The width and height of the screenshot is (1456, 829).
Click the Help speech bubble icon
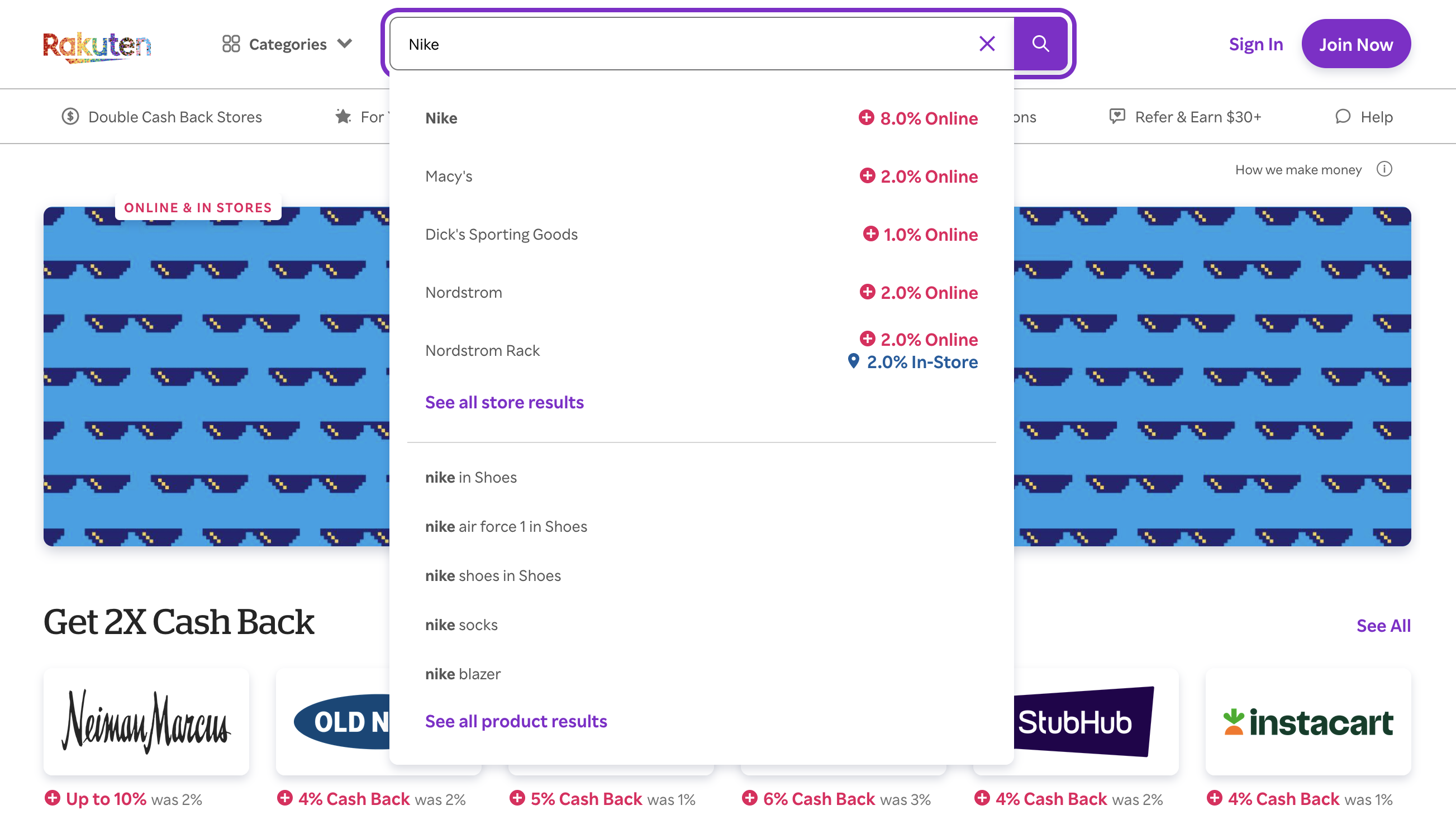coord(1343,117)
